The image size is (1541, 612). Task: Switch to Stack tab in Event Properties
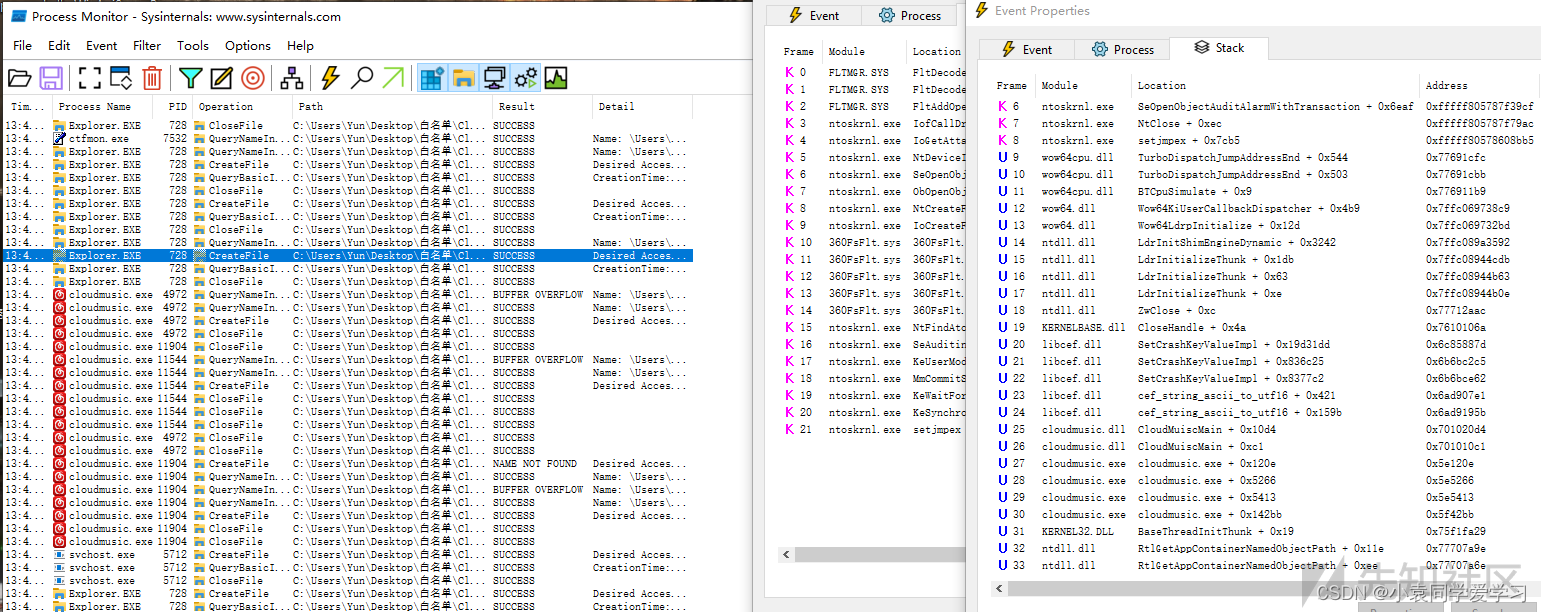pos(1220,48)
